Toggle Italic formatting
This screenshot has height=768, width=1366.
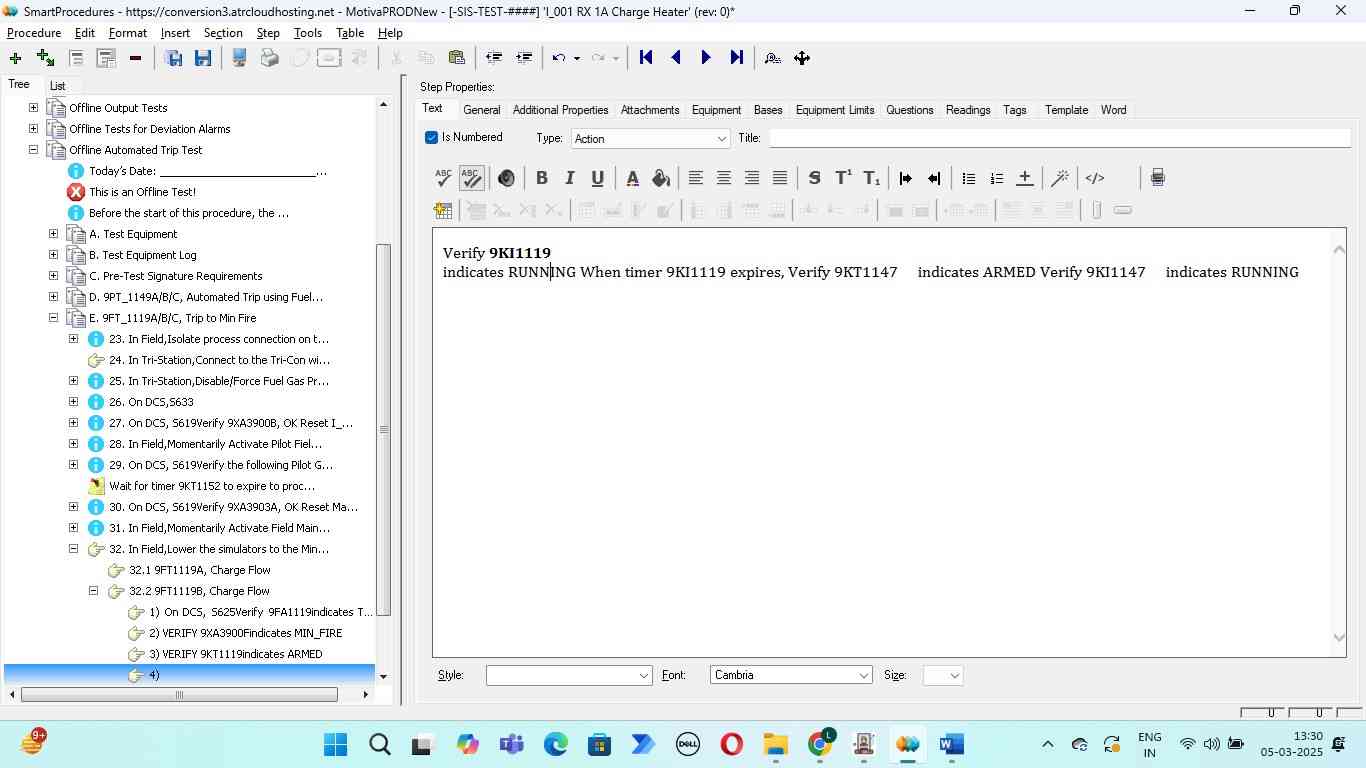click(569, 178)
